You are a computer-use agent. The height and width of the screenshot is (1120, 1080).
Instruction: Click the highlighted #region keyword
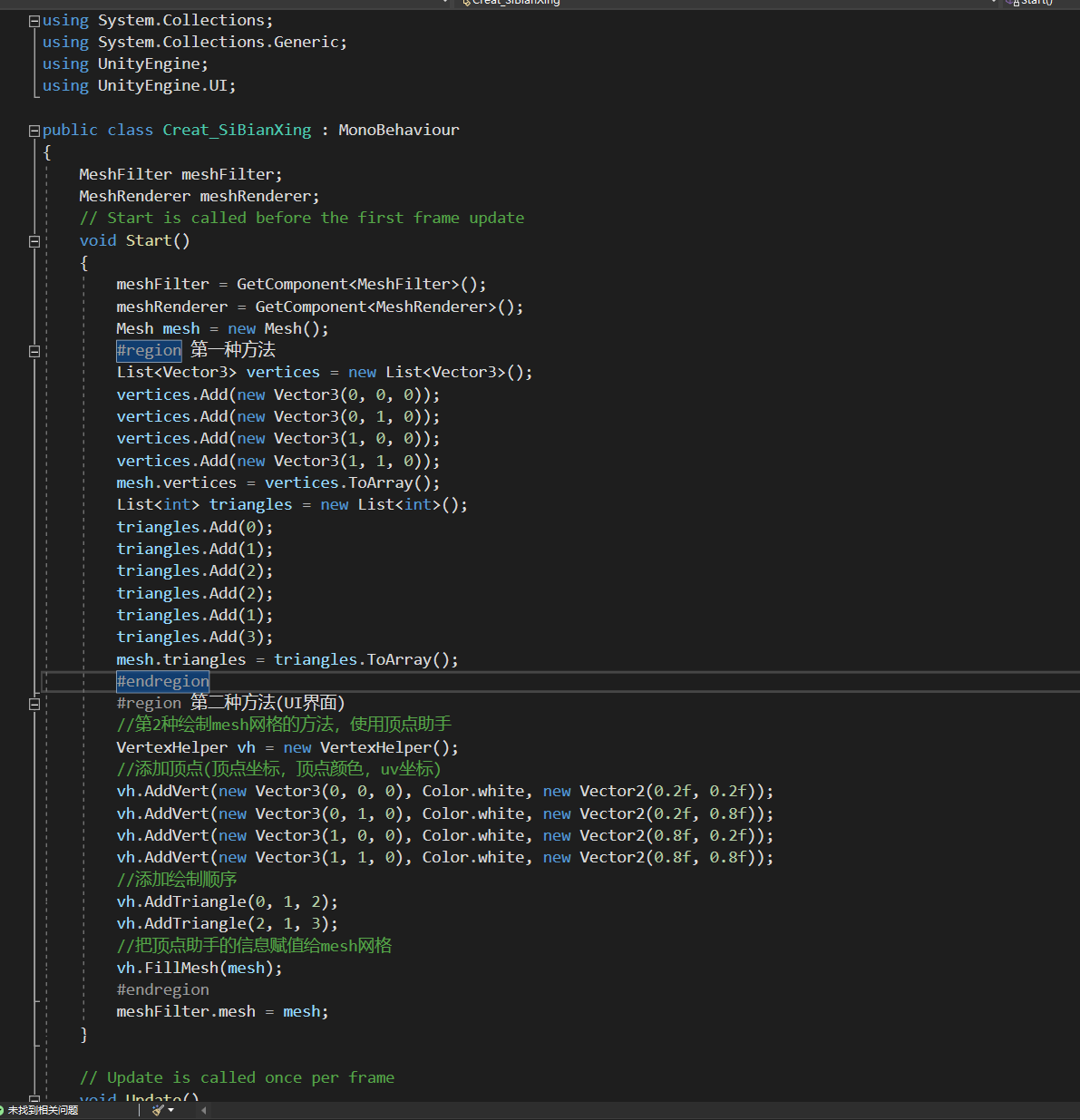(x=149, y=351)
